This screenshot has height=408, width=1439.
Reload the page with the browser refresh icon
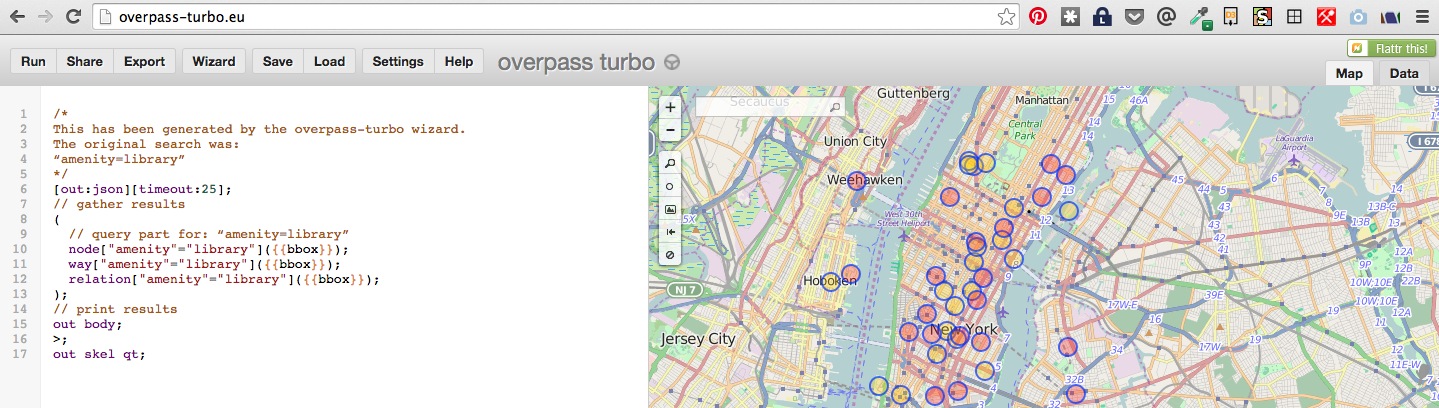click(73, 17)
